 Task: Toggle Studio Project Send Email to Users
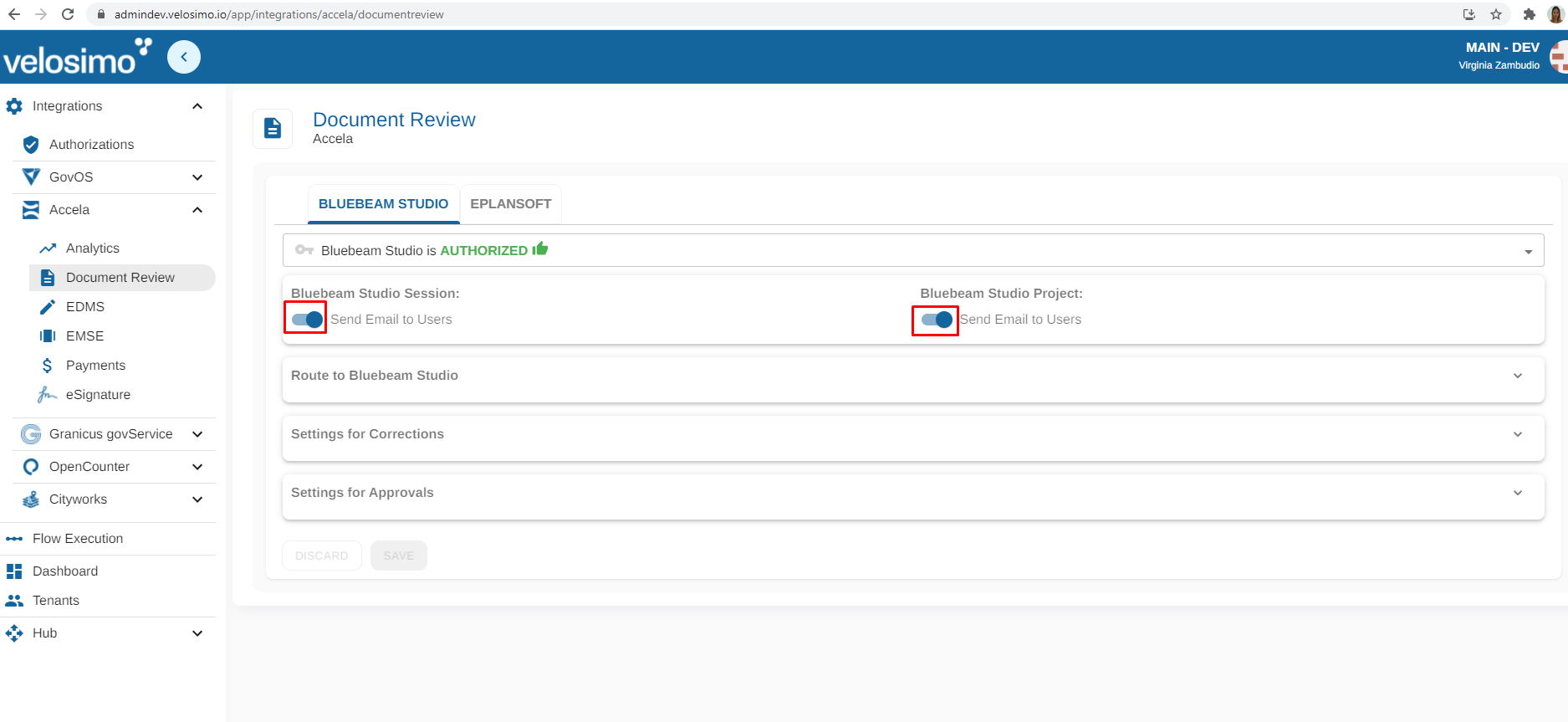[x=937, y=320]
